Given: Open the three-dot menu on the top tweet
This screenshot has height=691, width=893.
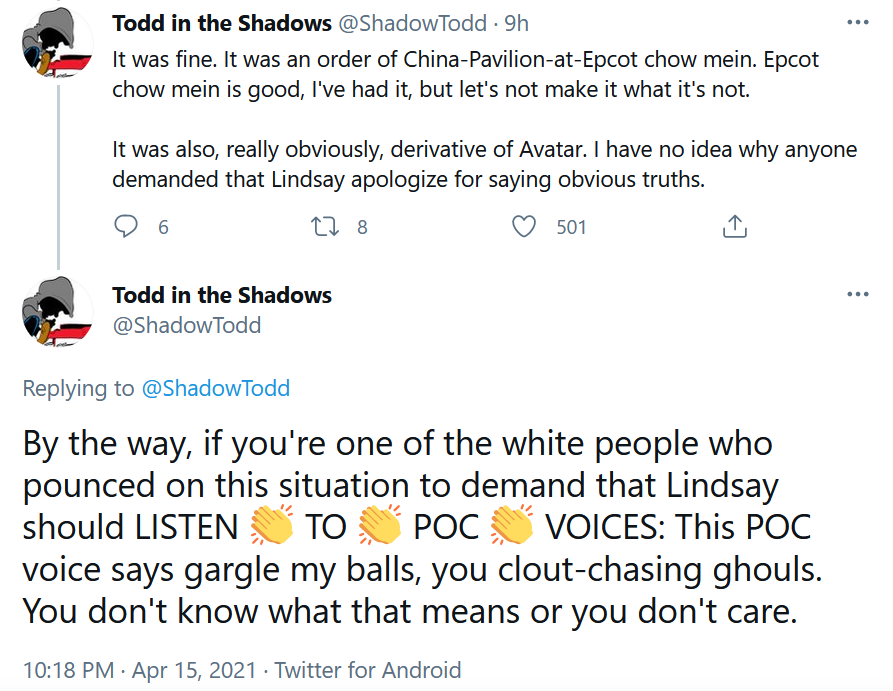Looking at the screenshot, I should click(858, 23).
